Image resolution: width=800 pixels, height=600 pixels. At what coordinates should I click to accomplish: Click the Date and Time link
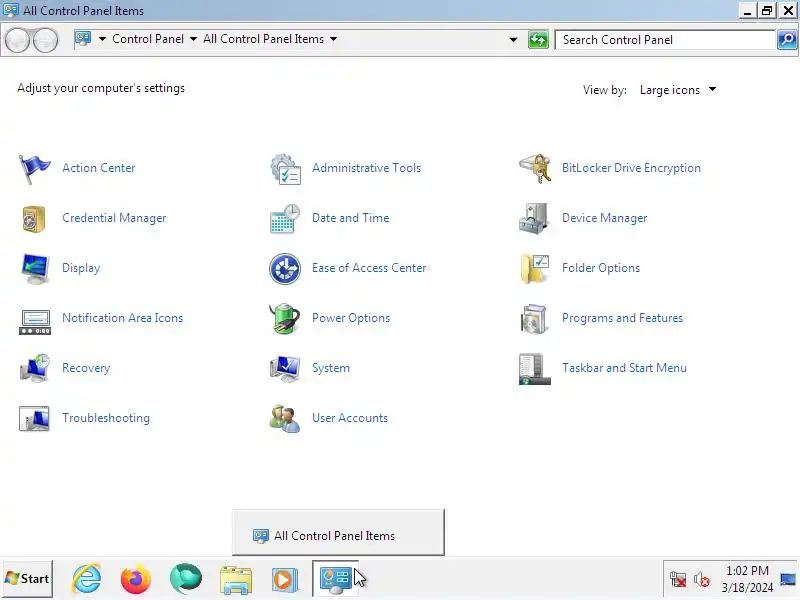coord(351,218)
